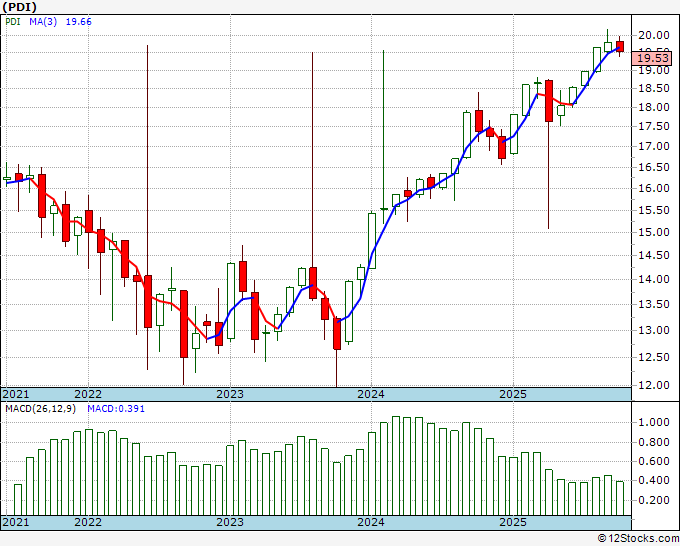680x546 pixels.
Task: Click 2021 on price chart time axis
Action: click(16, 394)
